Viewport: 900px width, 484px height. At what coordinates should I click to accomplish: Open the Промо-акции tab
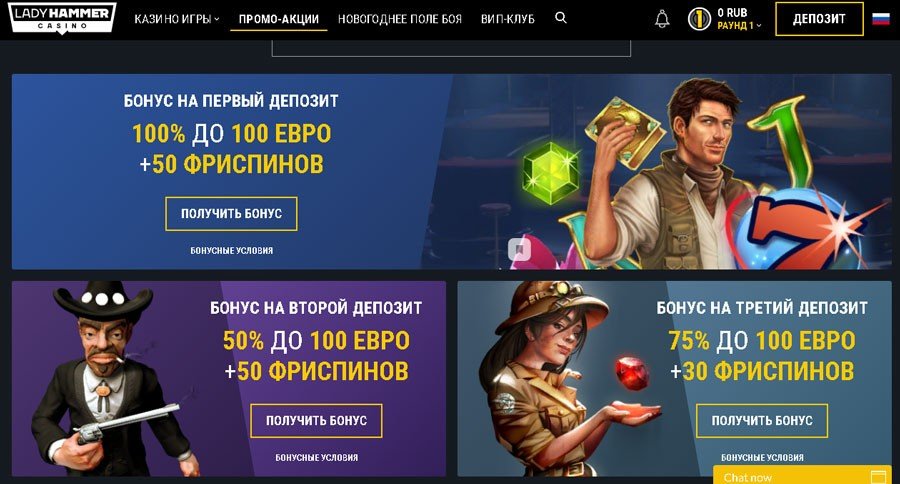[278, 19]
